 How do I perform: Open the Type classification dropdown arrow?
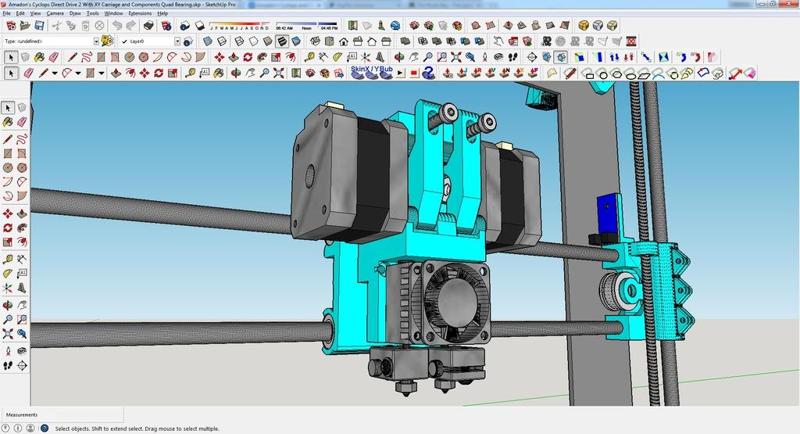tap(96, 41)
